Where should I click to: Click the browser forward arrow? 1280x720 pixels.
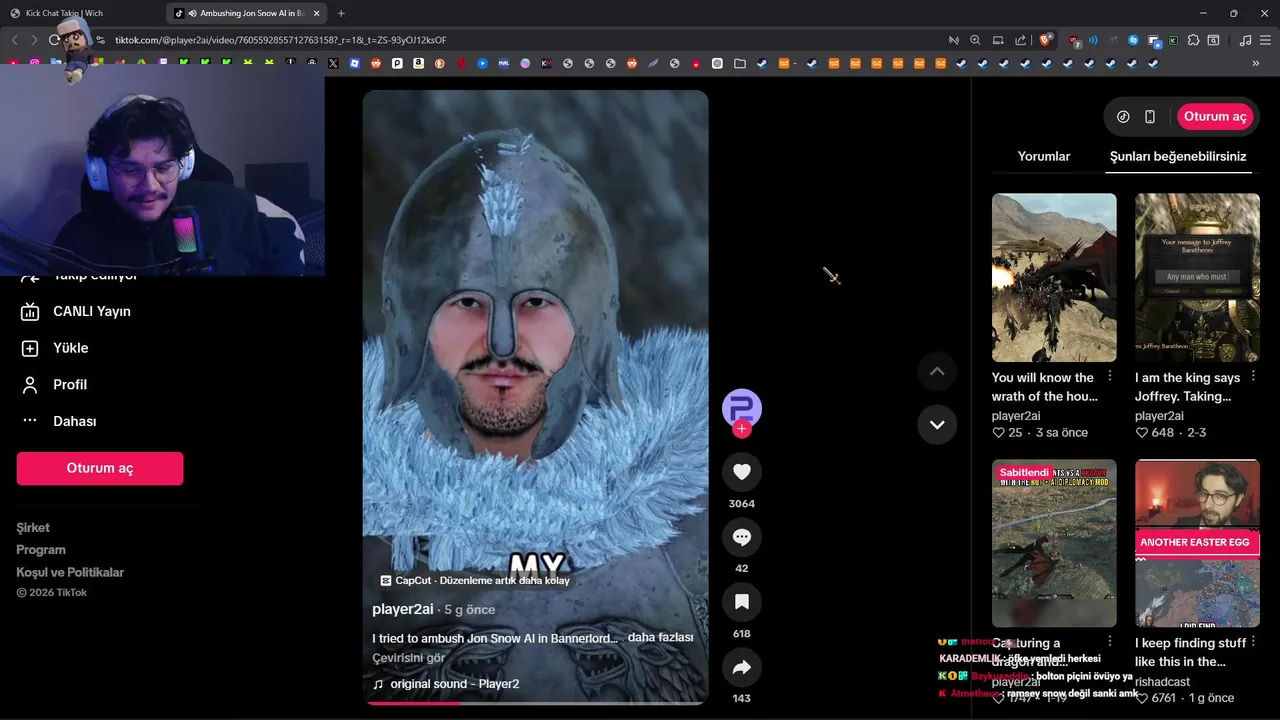34,40
